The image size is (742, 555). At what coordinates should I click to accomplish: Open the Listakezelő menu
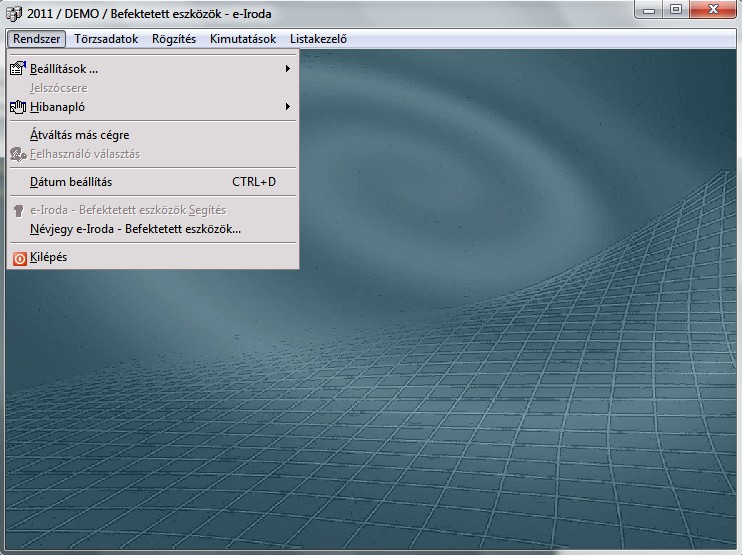pos(318,39)
